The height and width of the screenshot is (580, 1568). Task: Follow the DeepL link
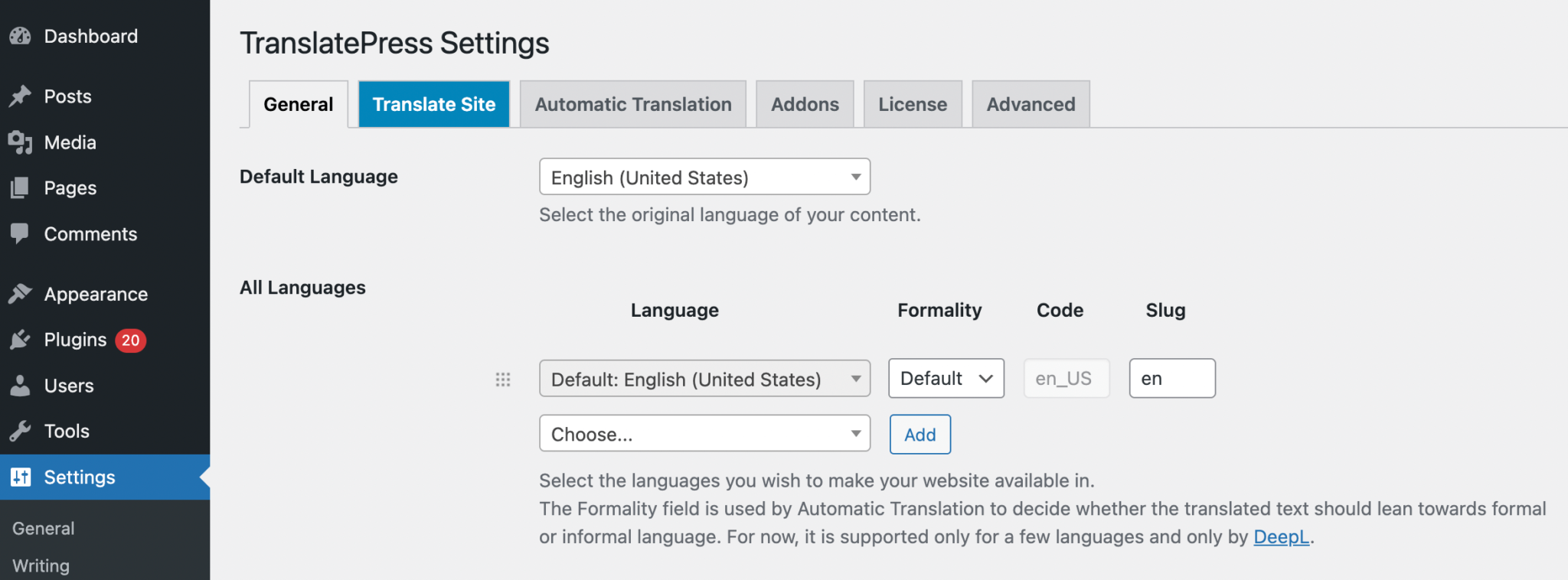[1281, 537]
